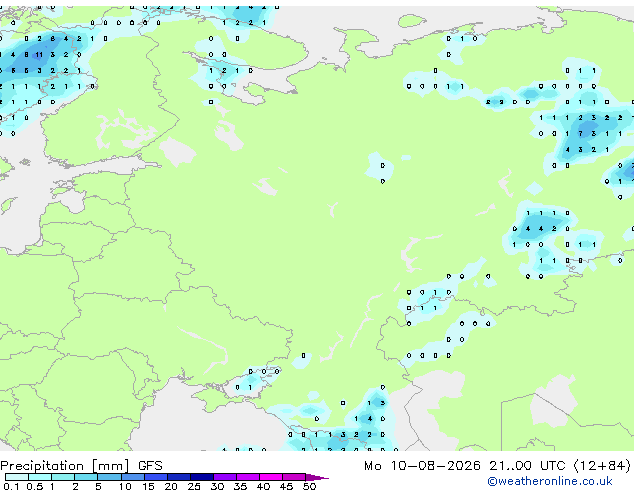Click the legend scale label "35"

(x=240, y=486)
